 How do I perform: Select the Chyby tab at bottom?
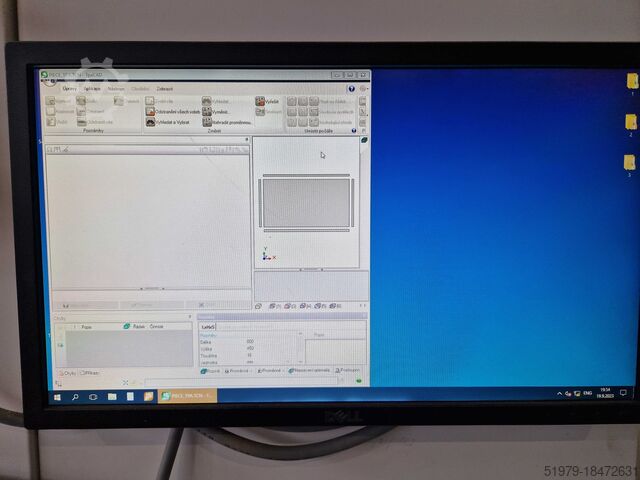[65, 372]
